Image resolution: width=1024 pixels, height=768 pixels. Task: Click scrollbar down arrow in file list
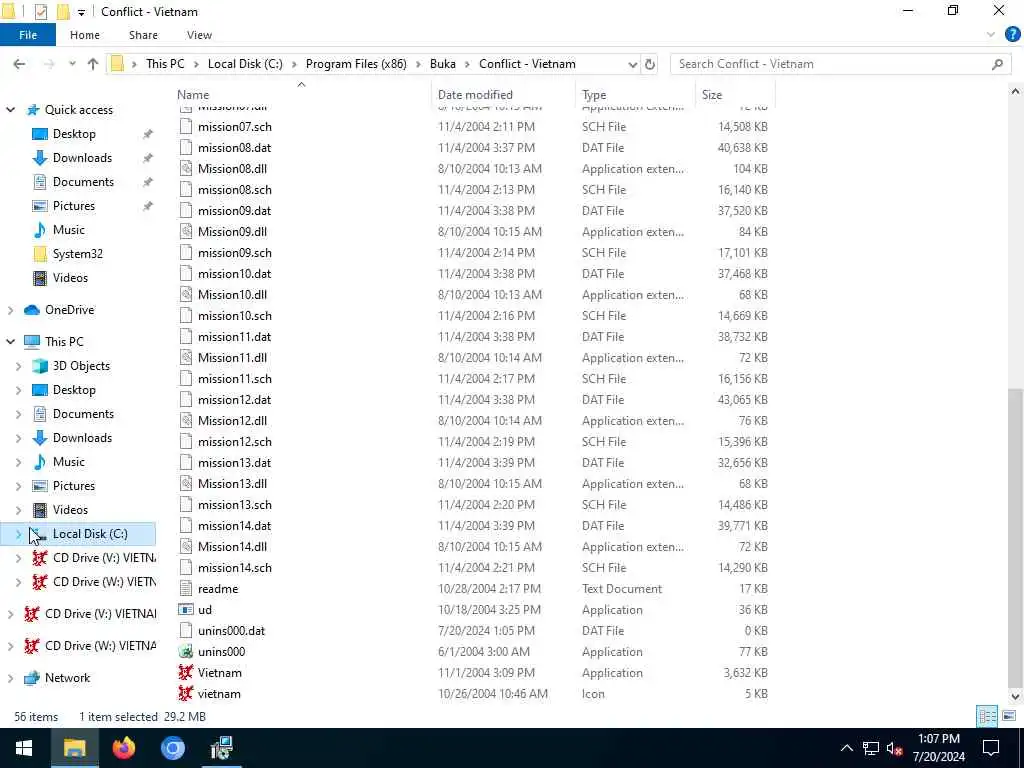[x=1015, y=696]
